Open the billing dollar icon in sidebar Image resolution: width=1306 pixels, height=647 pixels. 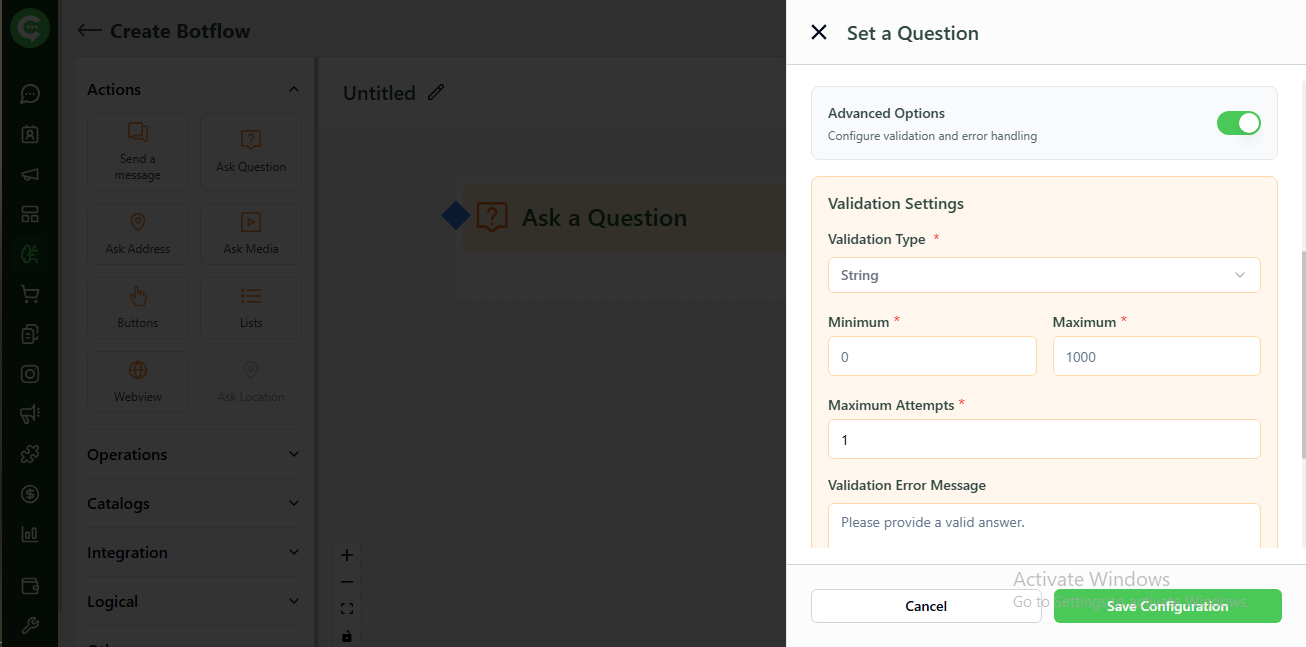[29, 494]
